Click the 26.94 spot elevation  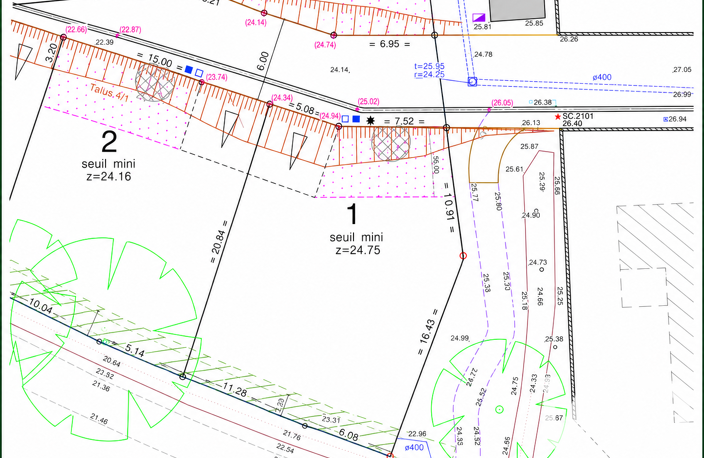(x=678, y=119)
